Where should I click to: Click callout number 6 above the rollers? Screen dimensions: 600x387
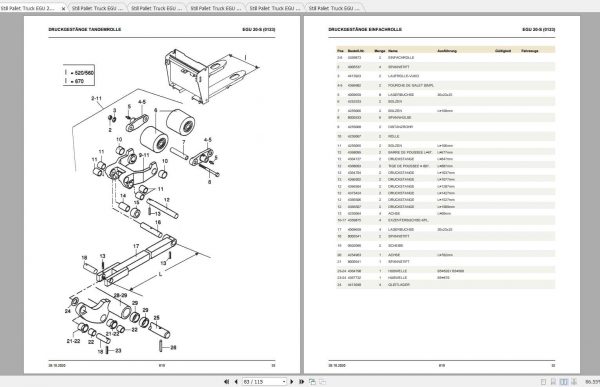point(155,110)
